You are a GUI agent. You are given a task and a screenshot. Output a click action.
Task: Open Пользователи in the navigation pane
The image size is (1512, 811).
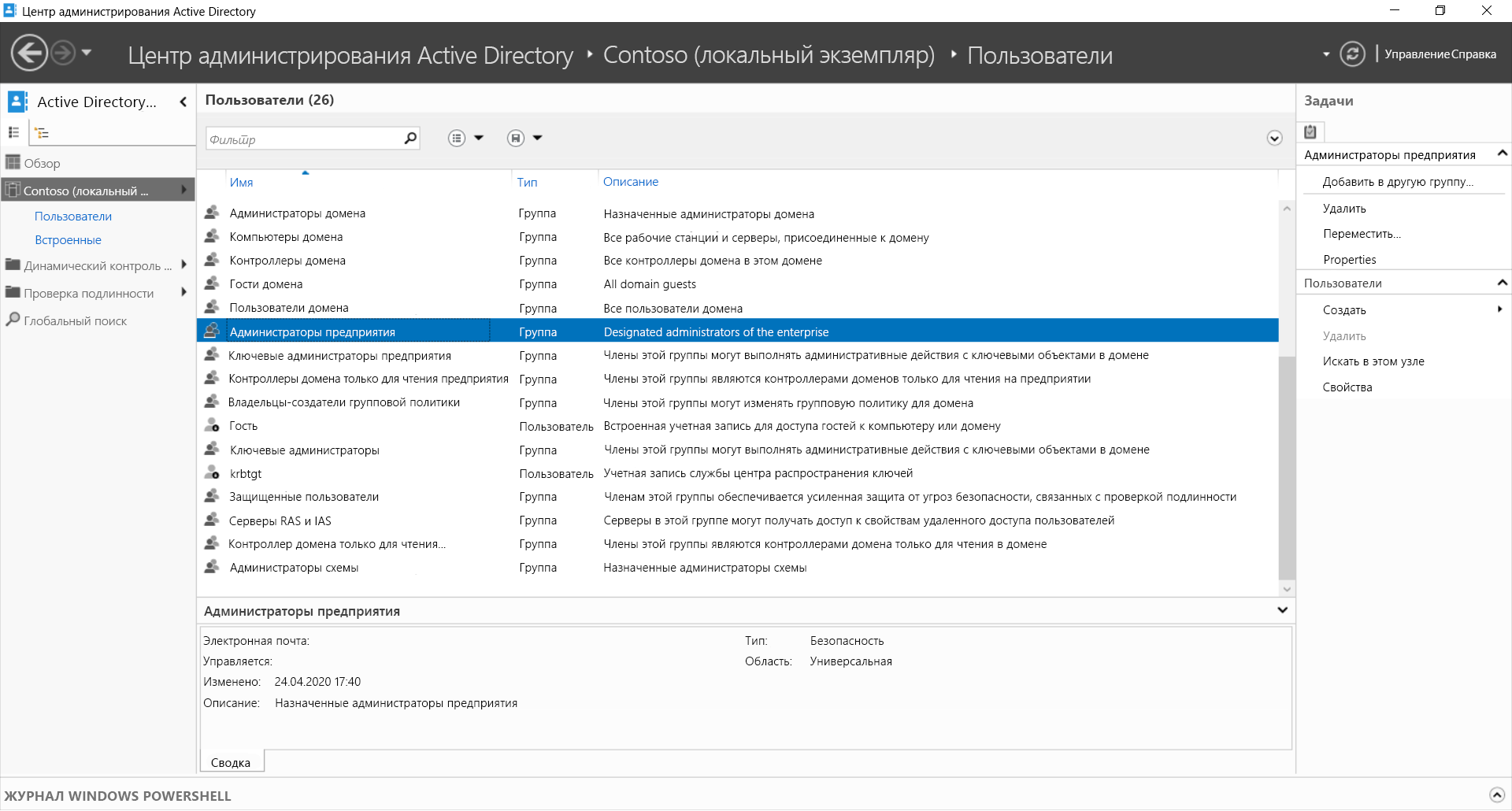[73, 217]
